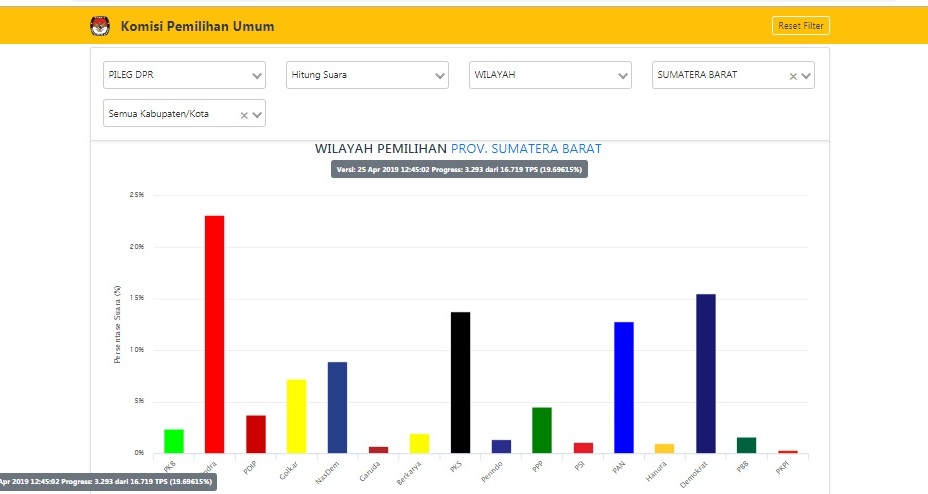928x494 pixels.
Task: Click the Reset Filter button
Action: click(800, 26)
